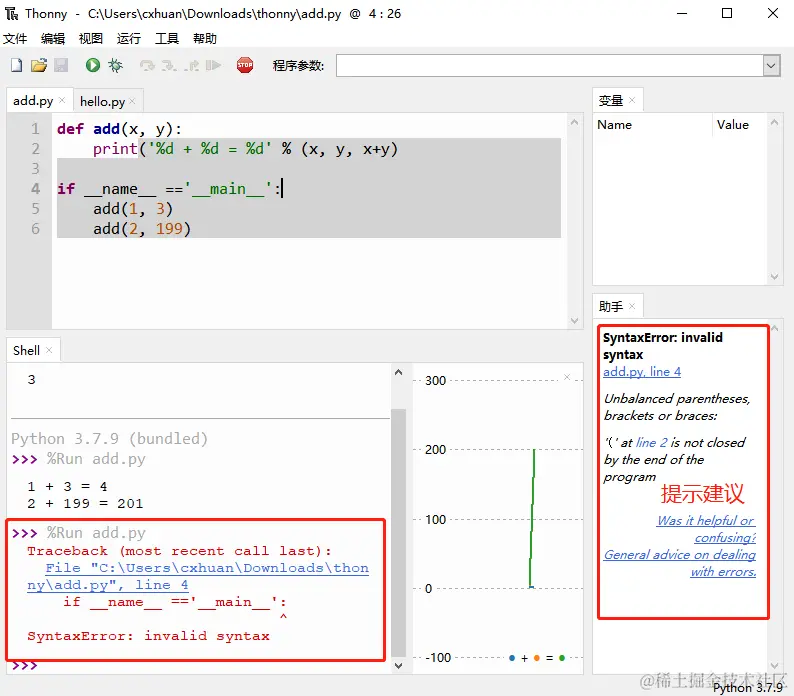Close the Shell panel tab
Screen dimensions: 794x696
[x=49, y=350]
